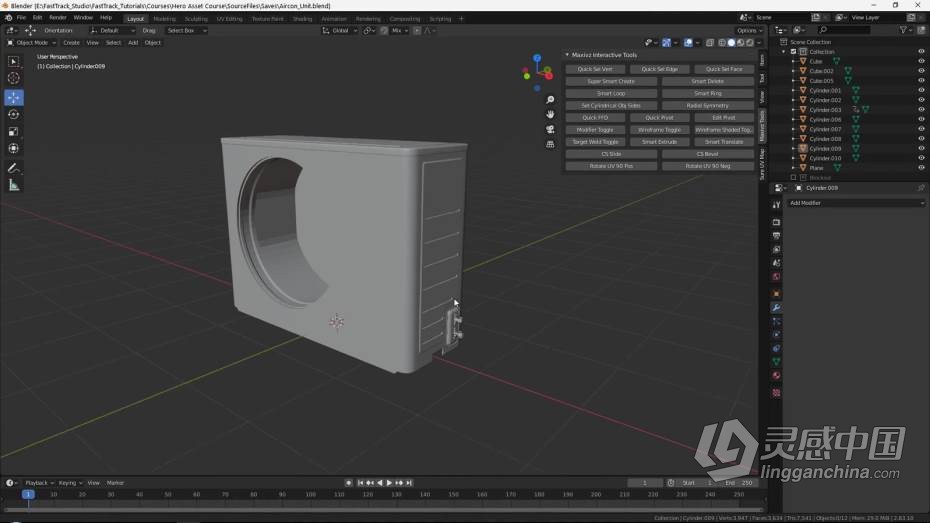
Task: Click the End frame 250 field
Action: (739, 483)
